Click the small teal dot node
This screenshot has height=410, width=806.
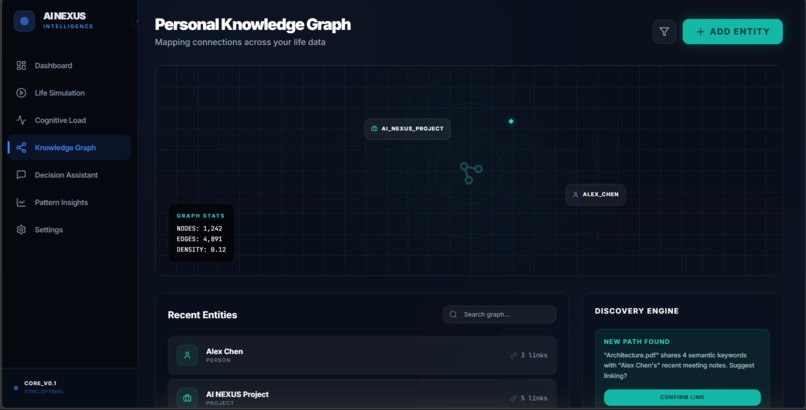click(511, 121)
